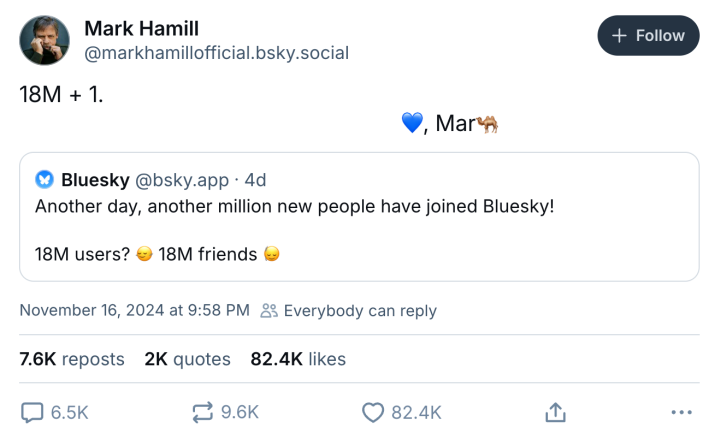Viewport: 709px width, 439px height.
Task: Like the post with heart icon
Action: 373,412
